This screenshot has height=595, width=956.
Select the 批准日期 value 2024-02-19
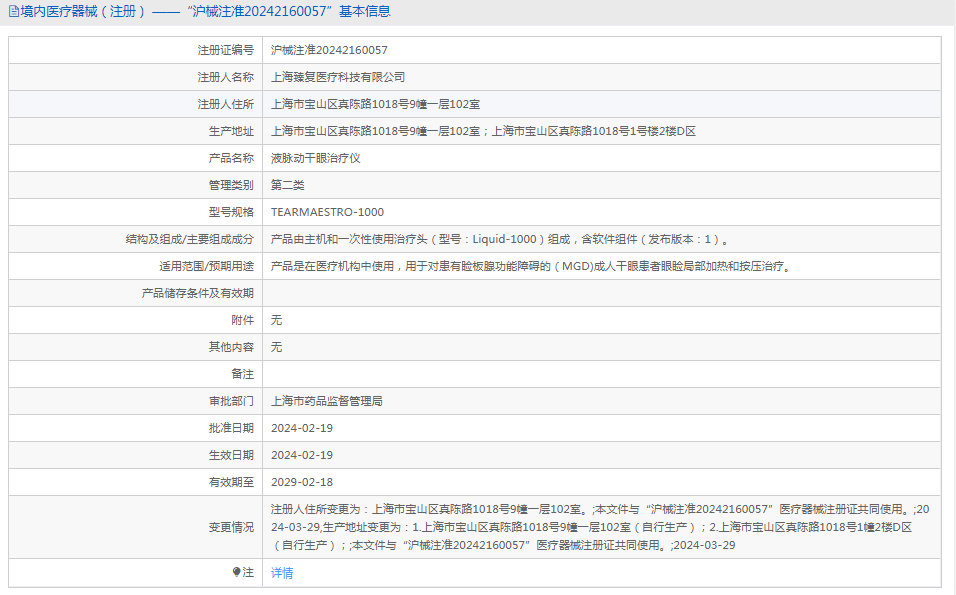pyautogui.click(x=302, y=428)
